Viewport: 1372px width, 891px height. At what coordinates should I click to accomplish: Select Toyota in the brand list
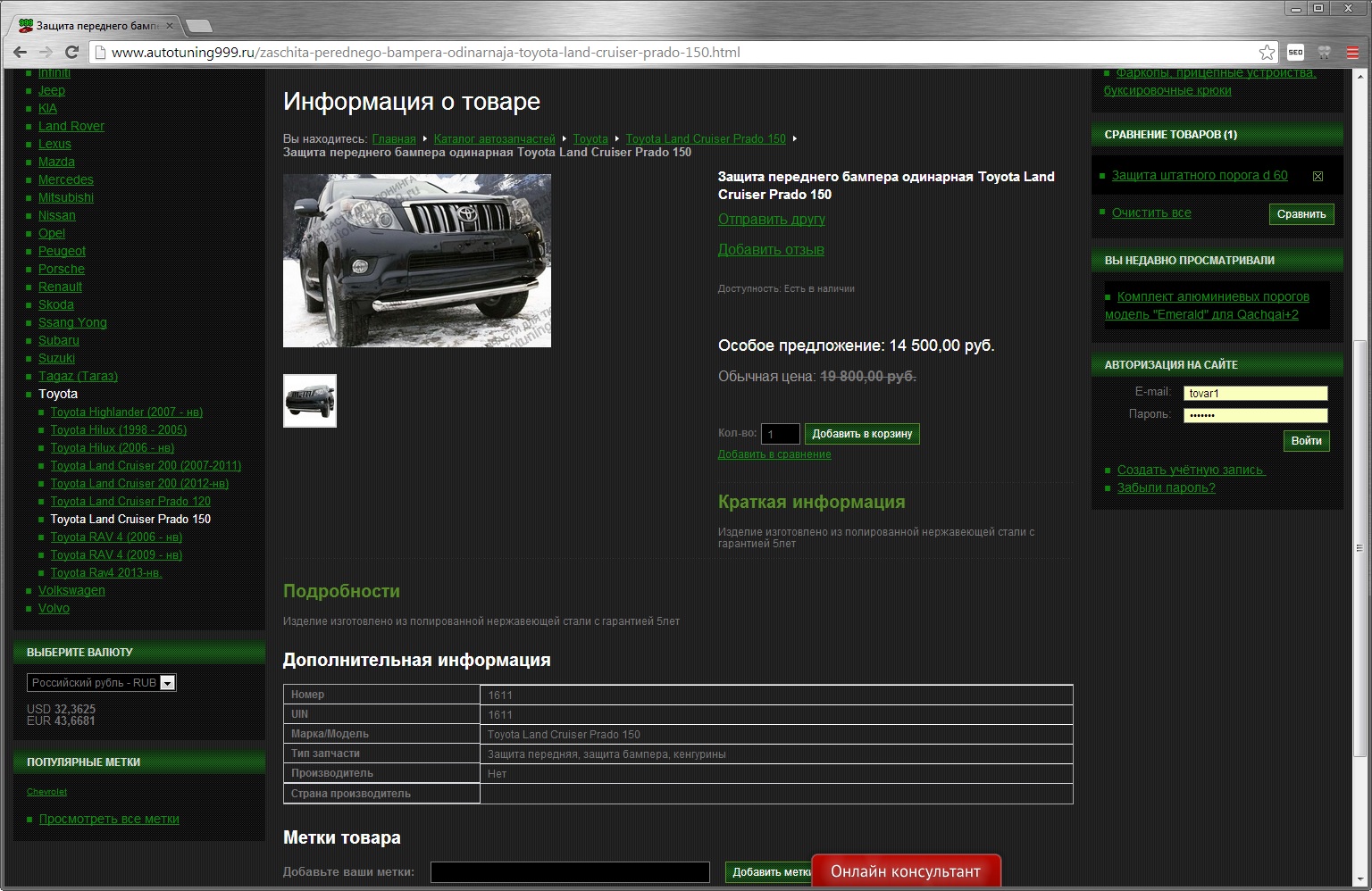point(58,394)
